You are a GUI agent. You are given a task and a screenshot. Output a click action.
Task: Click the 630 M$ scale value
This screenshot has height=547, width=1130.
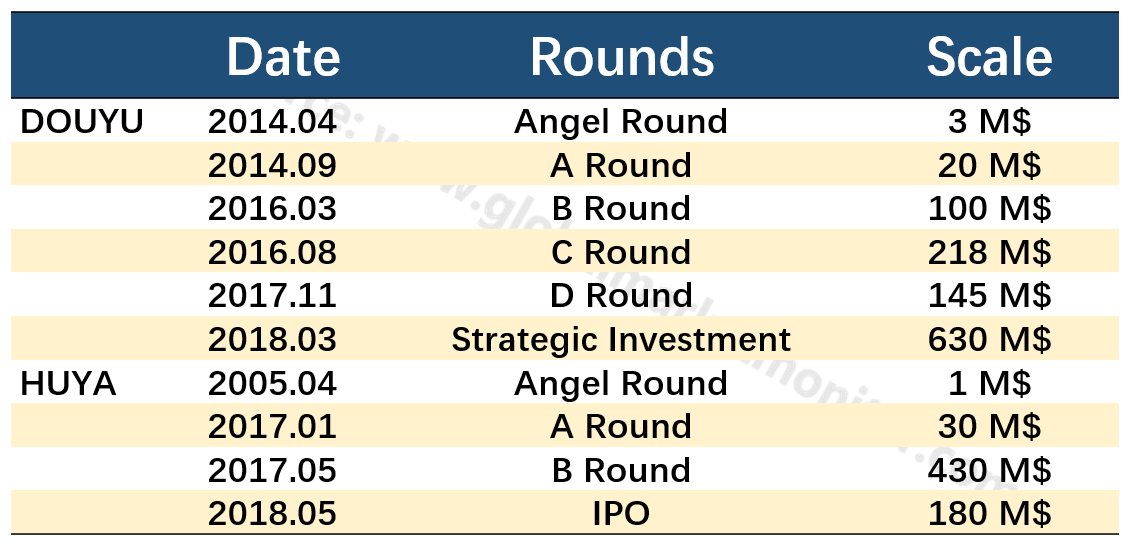coord(989,340)
